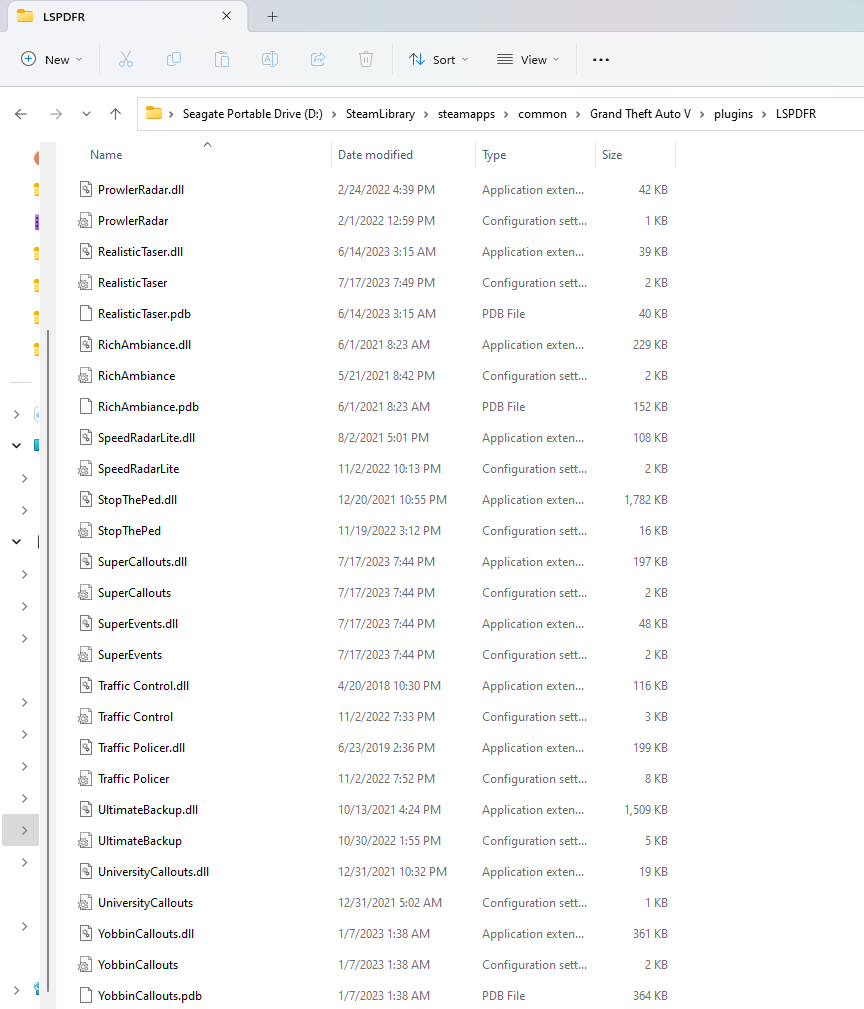Select the Traffic Control.dll file name

(x=143, y=686)
